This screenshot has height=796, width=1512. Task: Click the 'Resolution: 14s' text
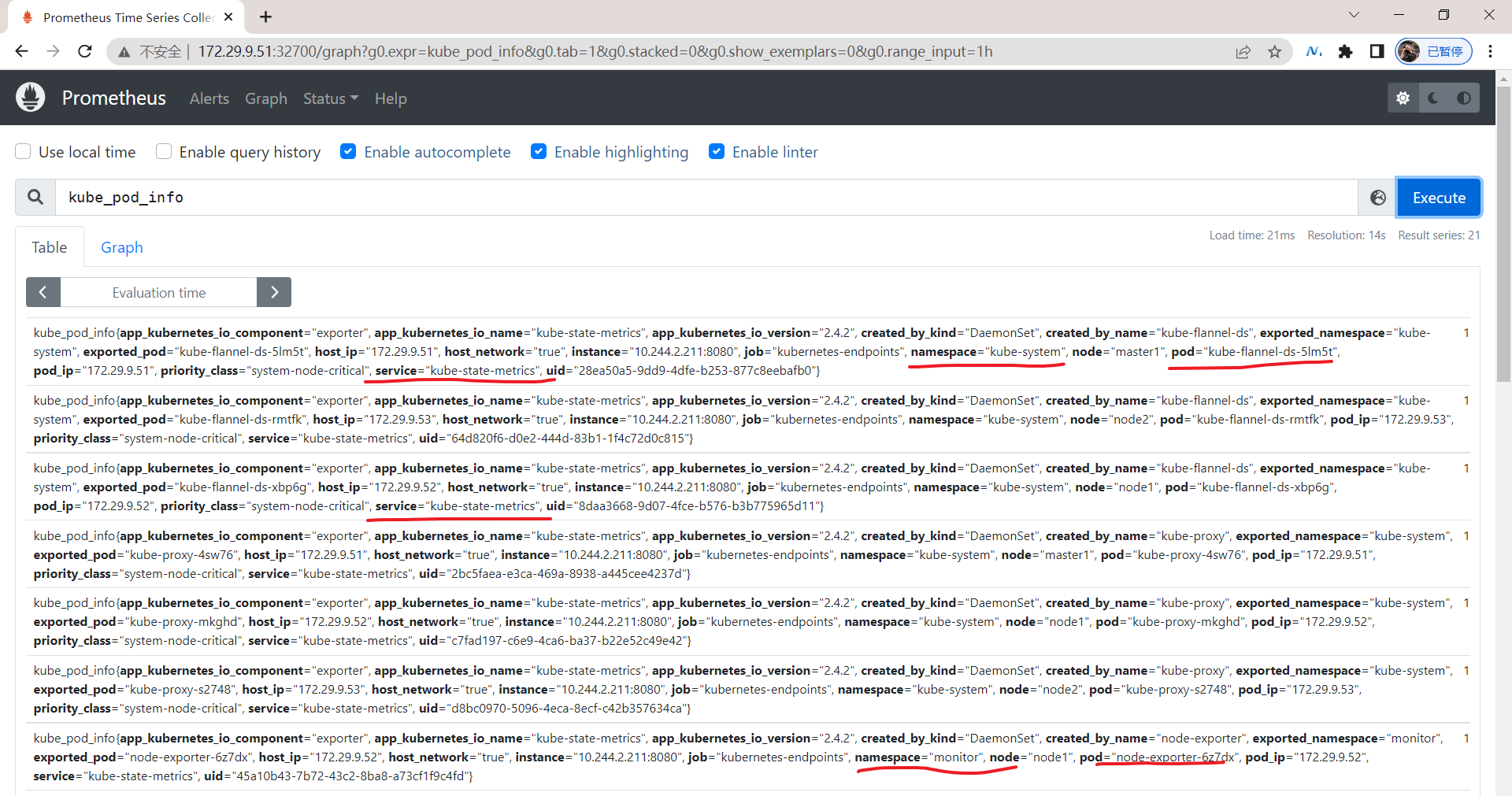pyautogui.click(x=1347, y=235)
